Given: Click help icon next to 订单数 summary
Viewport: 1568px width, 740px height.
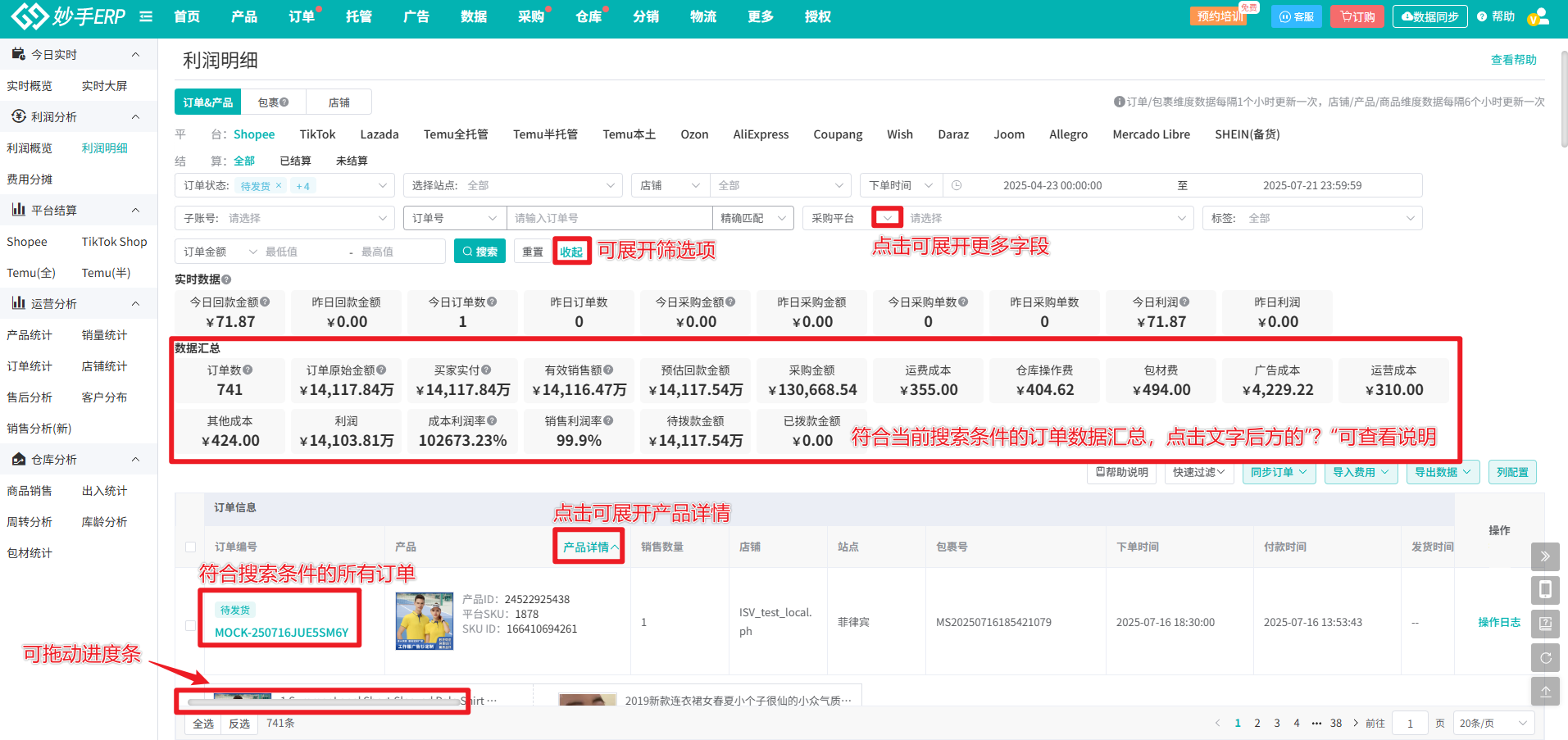Looking at the screenshot, I should point(248,370).
